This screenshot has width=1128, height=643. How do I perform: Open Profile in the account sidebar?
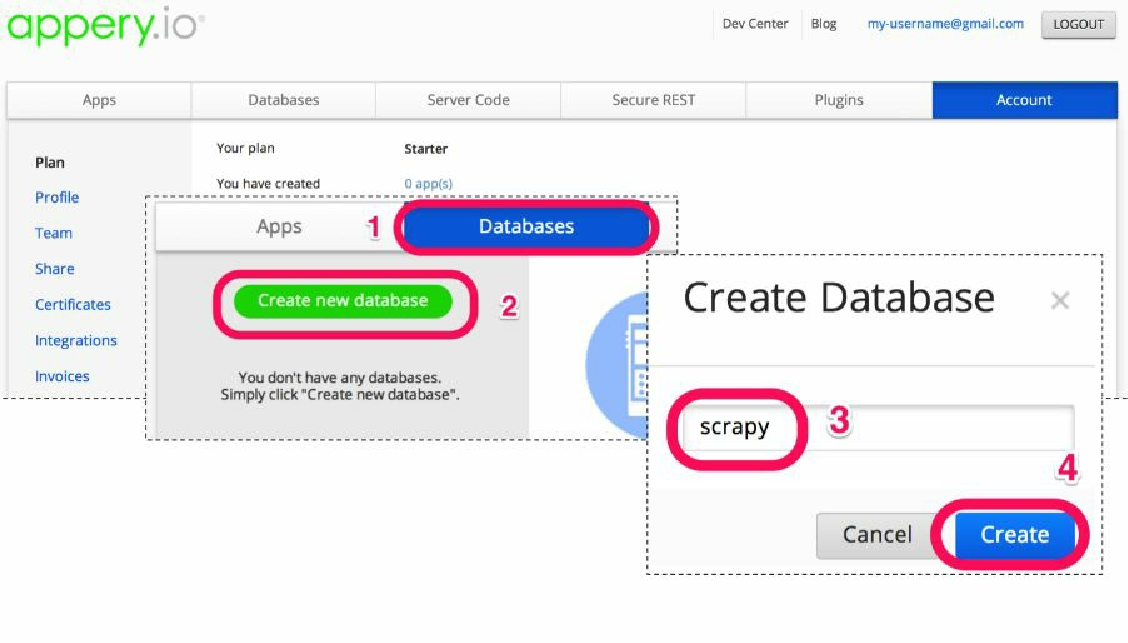point(57,197)
